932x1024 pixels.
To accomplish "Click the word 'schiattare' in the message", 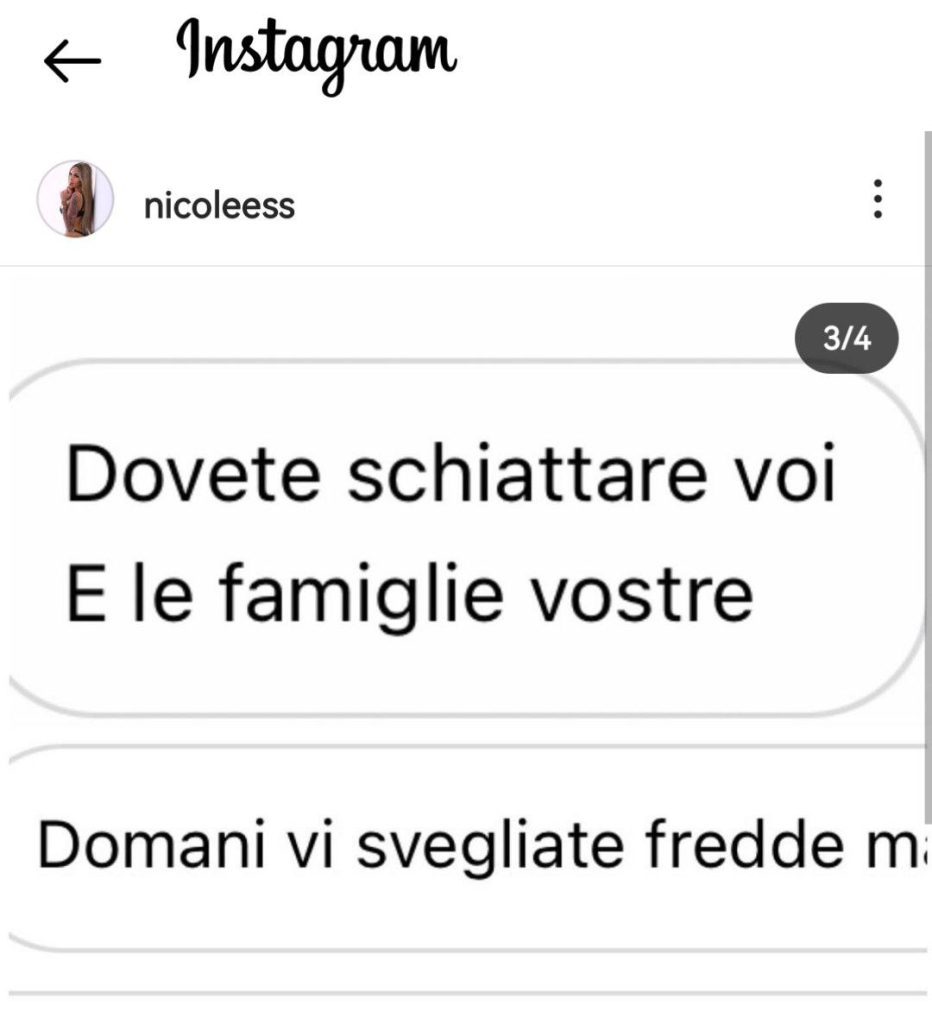I will (527, 473).
